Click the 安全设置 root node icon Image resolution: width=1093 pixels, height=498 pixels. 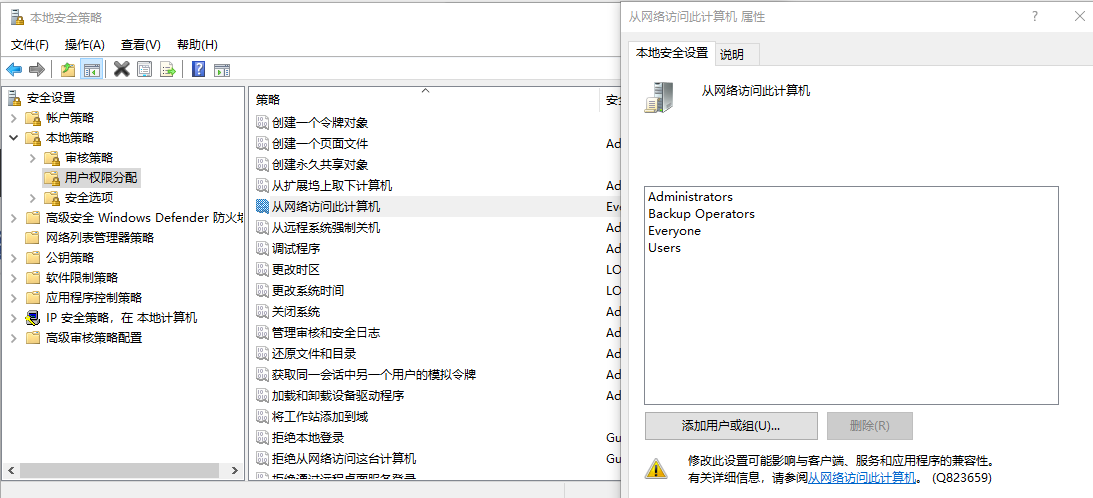(x=16, y=98)
